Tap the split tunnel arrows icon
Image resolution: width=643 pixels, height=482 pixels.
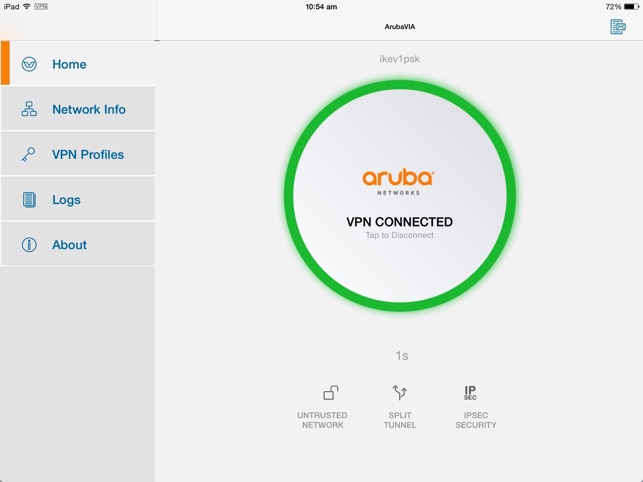click(400, 393)
